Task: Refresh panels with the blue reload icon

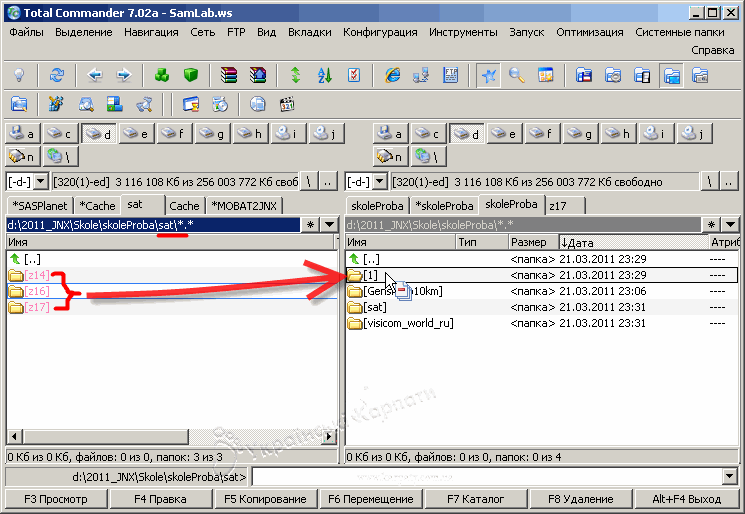Action: [x=57, y=75]
